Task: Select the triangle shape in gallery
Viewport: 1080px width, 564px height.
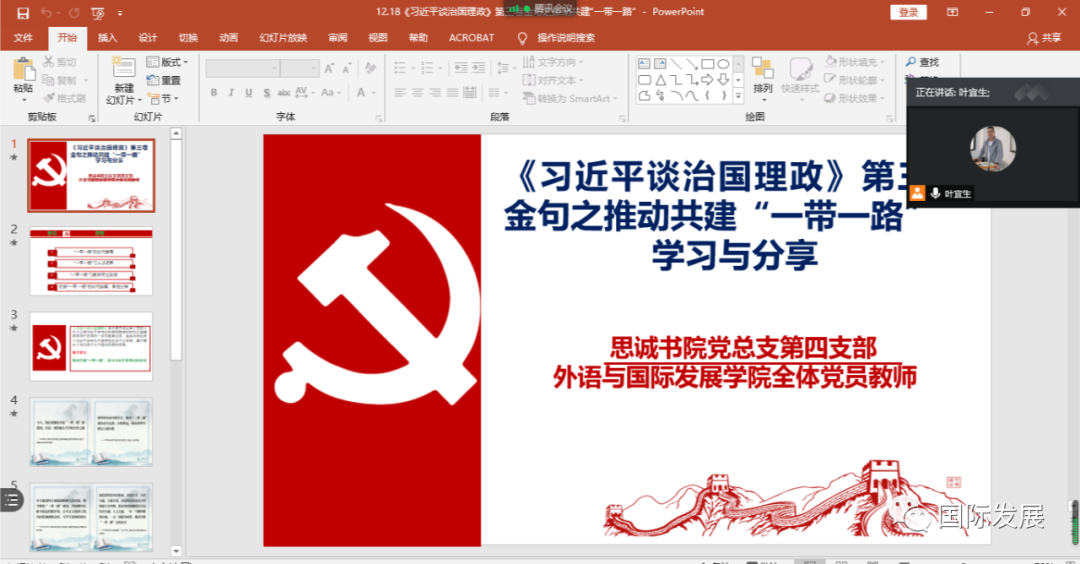Action: point(660,80)
